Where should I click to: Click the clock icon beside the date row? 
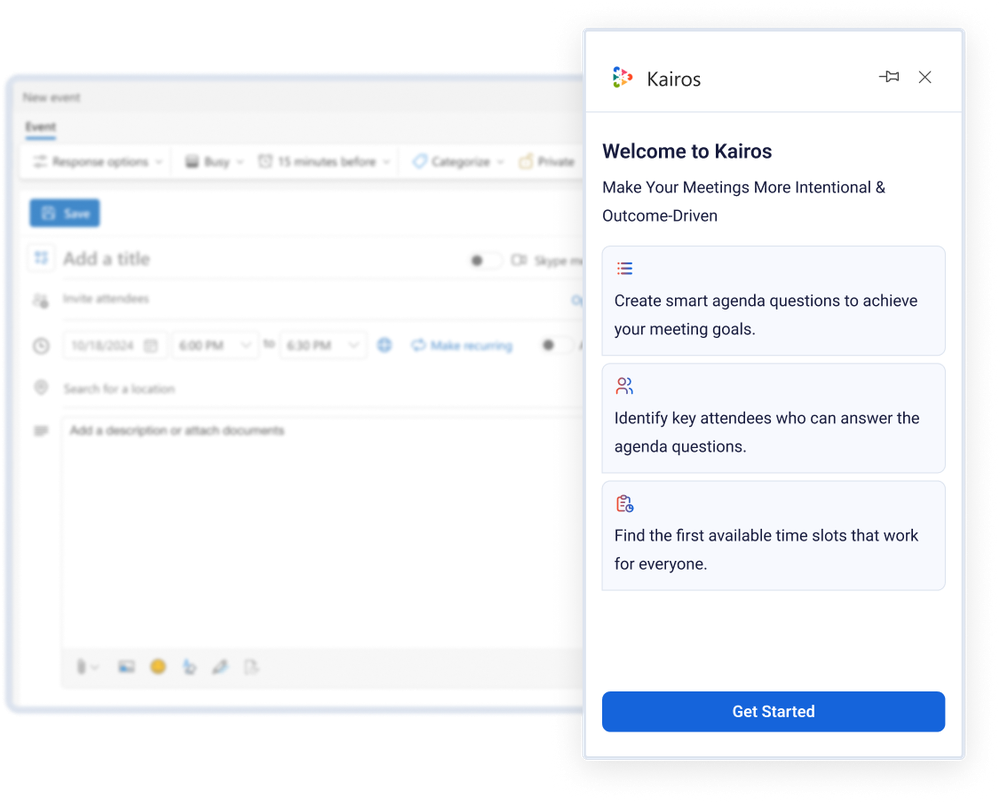[41, 346]
